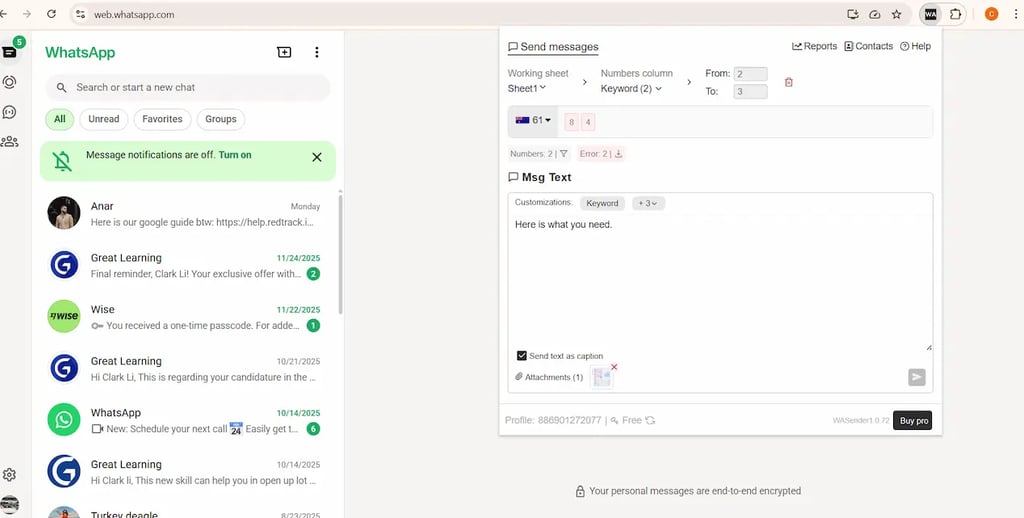Open the WhatsApp official chat
This screenshot has width=1024, height=518.
click(187, 420)
